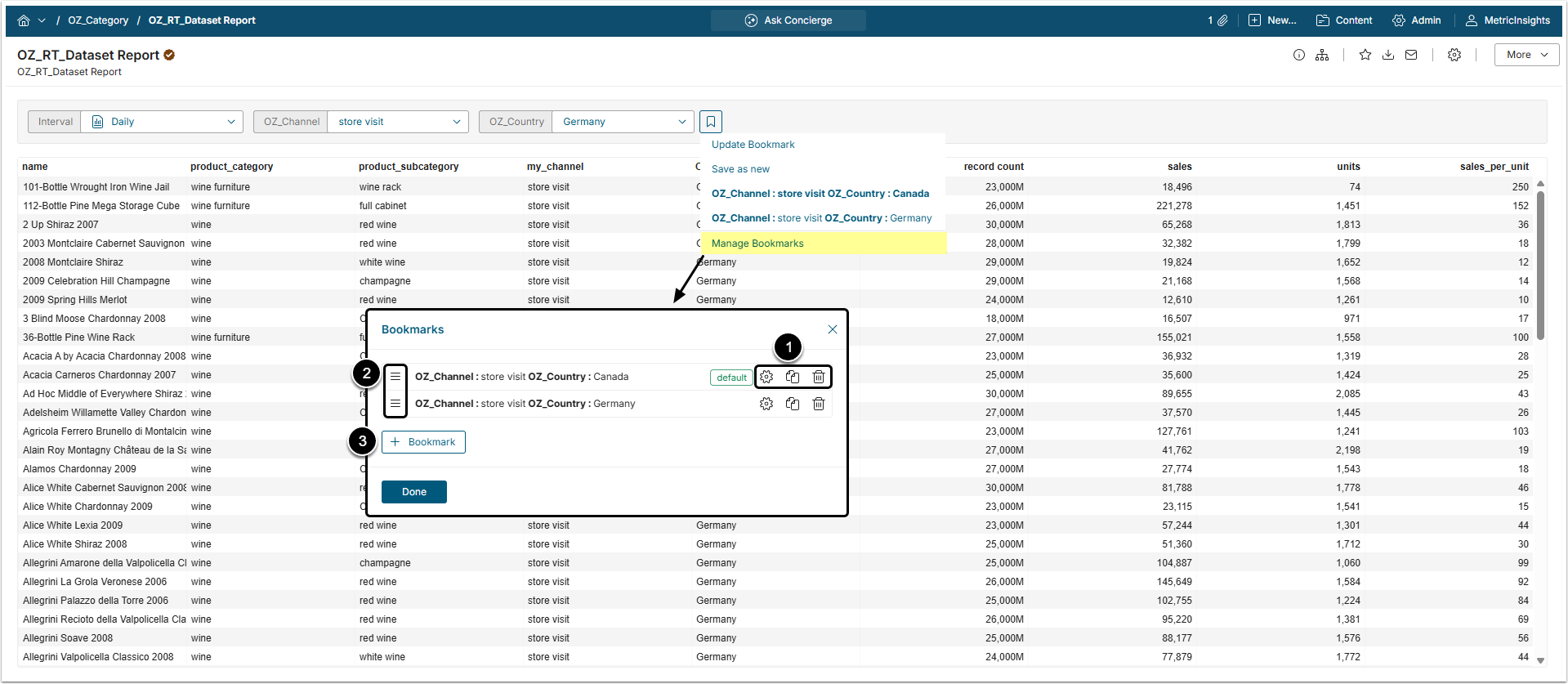Screen dimensions: 1568x684
Task: Click the download icon in report header
Action: [x=1388, y=55]
